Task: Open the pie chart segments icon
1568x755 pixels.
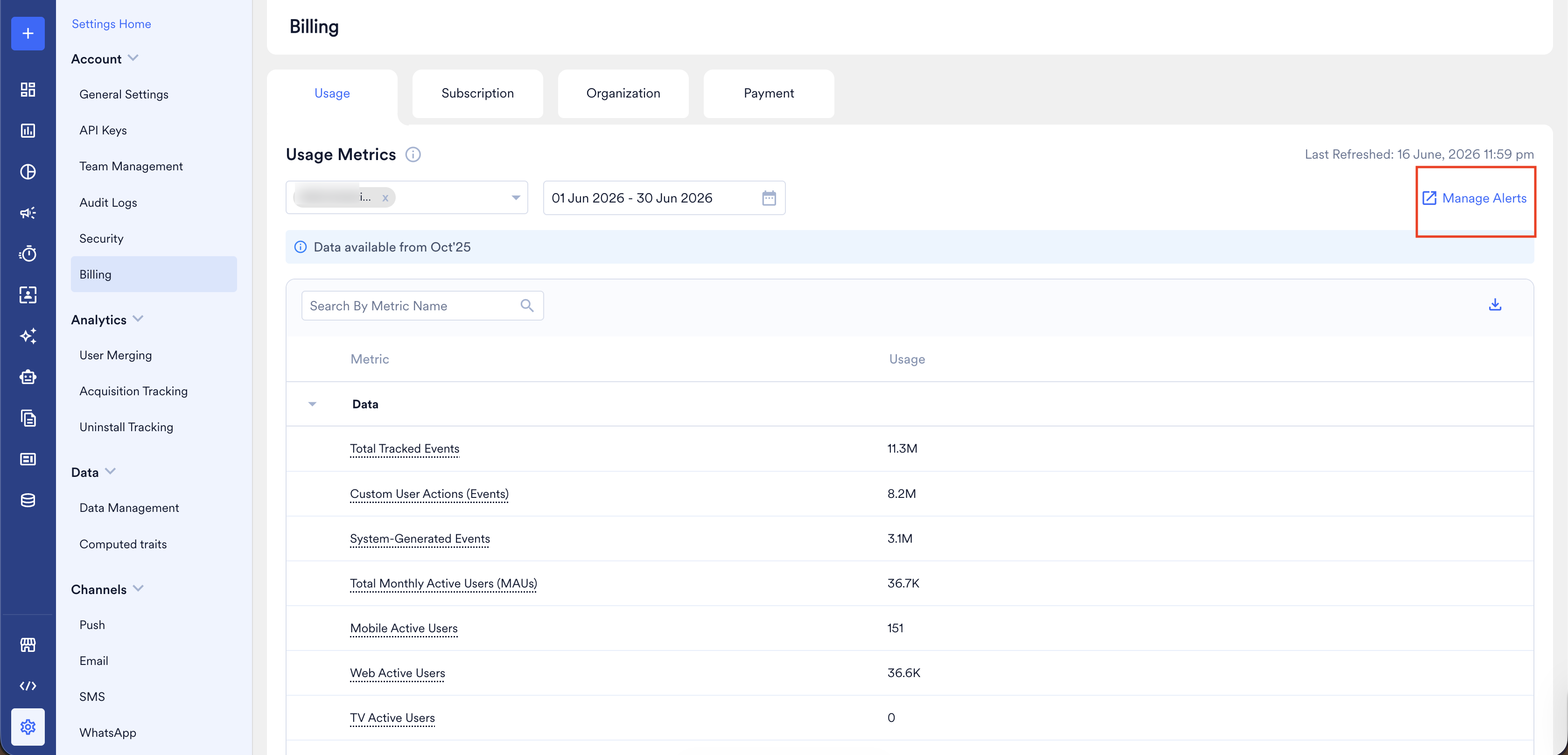Action: [x=28, y=172]
